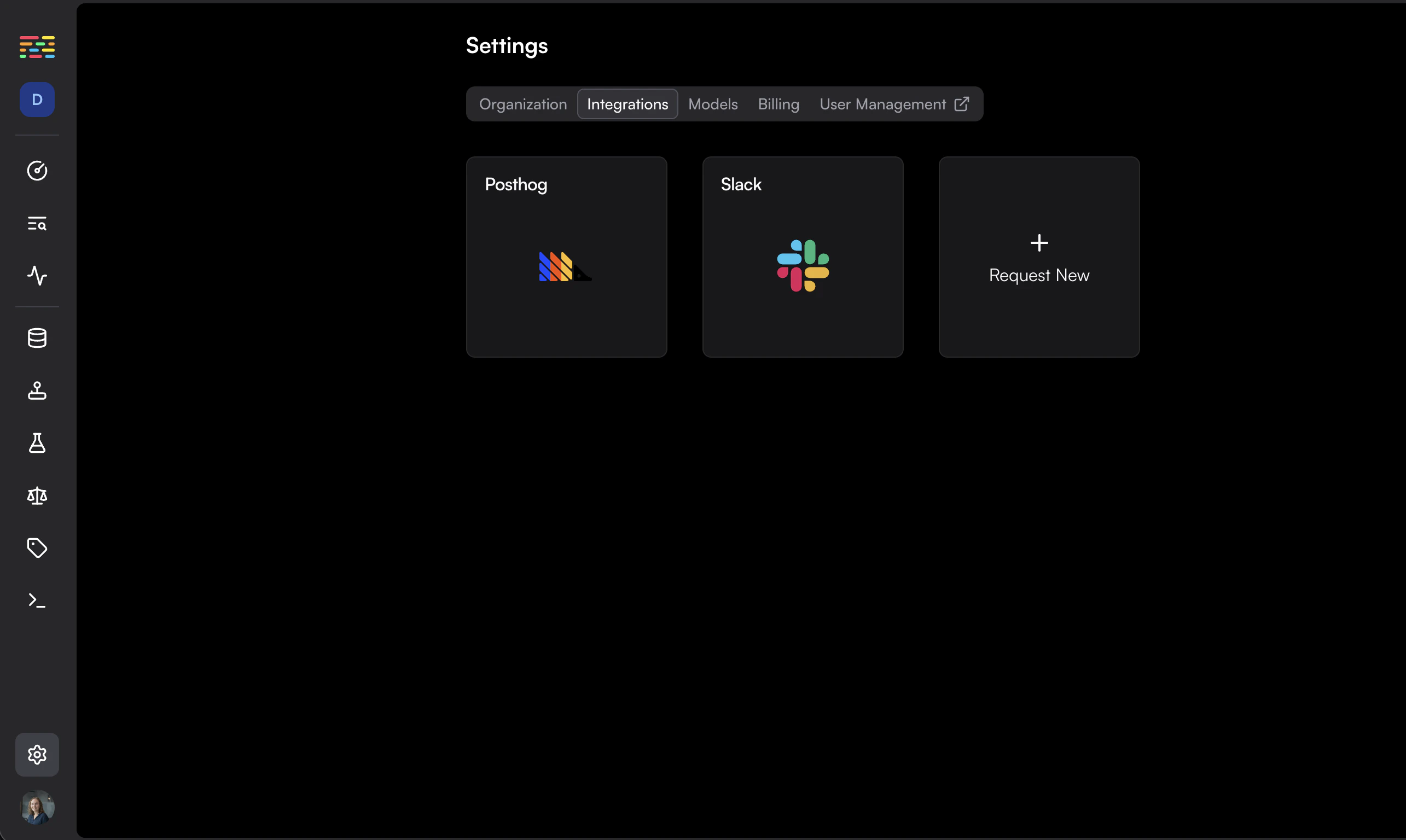Screen dimensions: 1406x840
Task: Click the settings gear icon
Action: (x=37, y=755)
